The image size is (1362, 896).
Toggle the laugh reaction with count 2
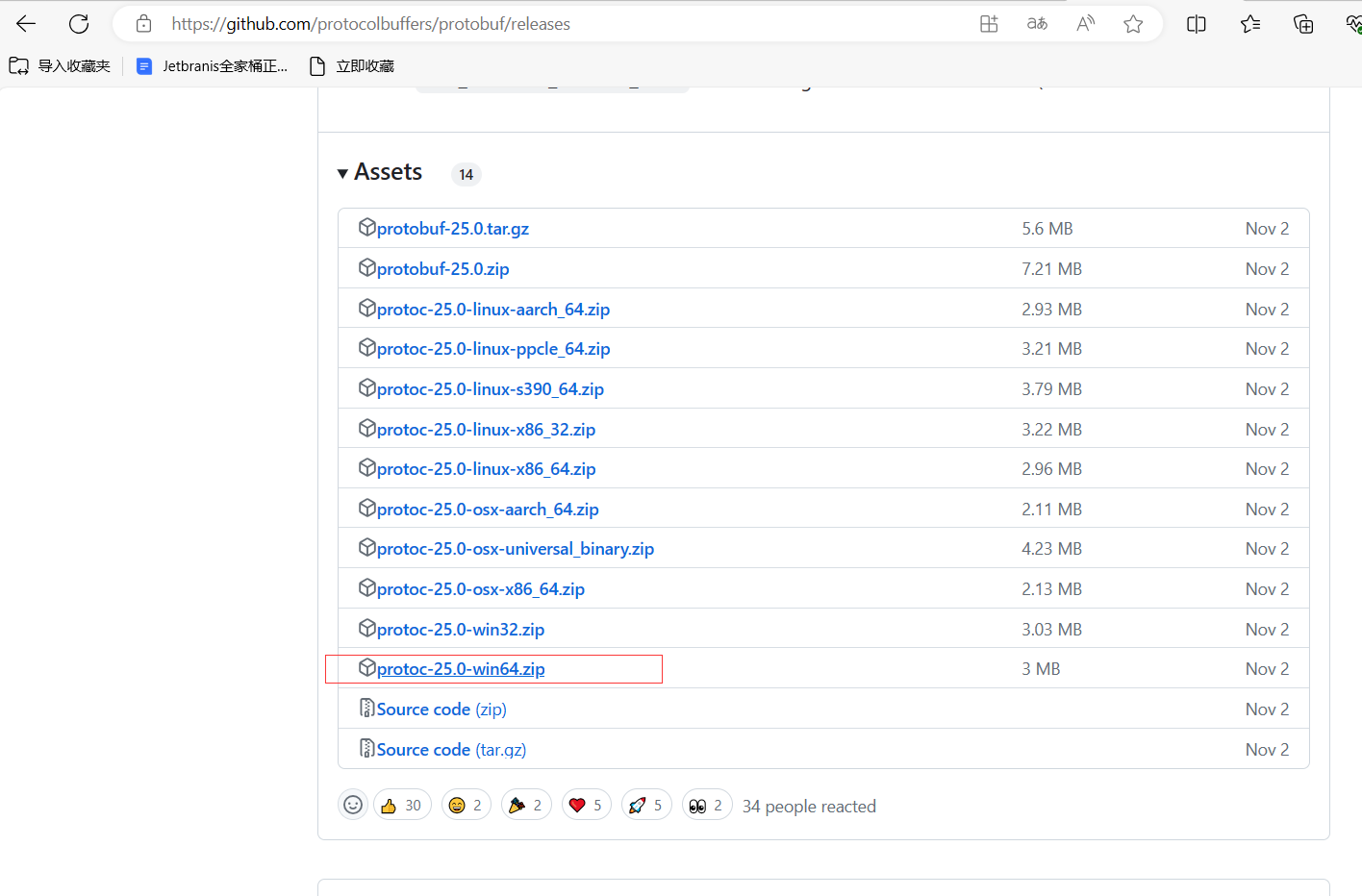coord(467,805)
